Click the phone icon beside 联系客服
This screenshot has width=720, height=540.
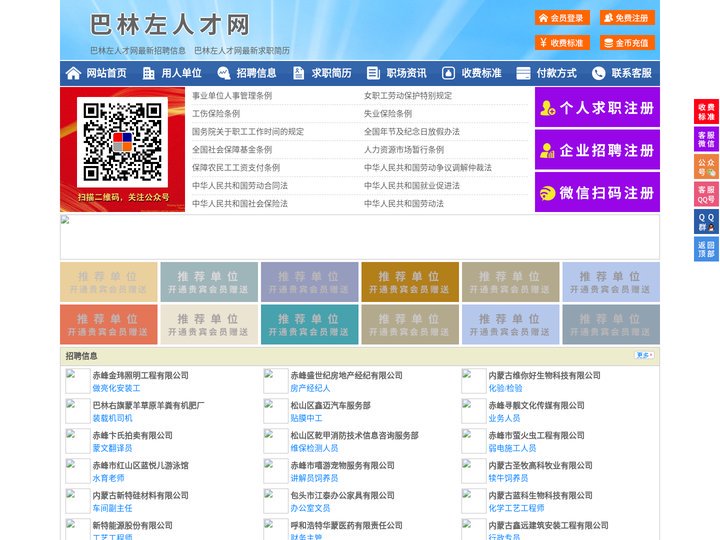(x=598, y=73)
